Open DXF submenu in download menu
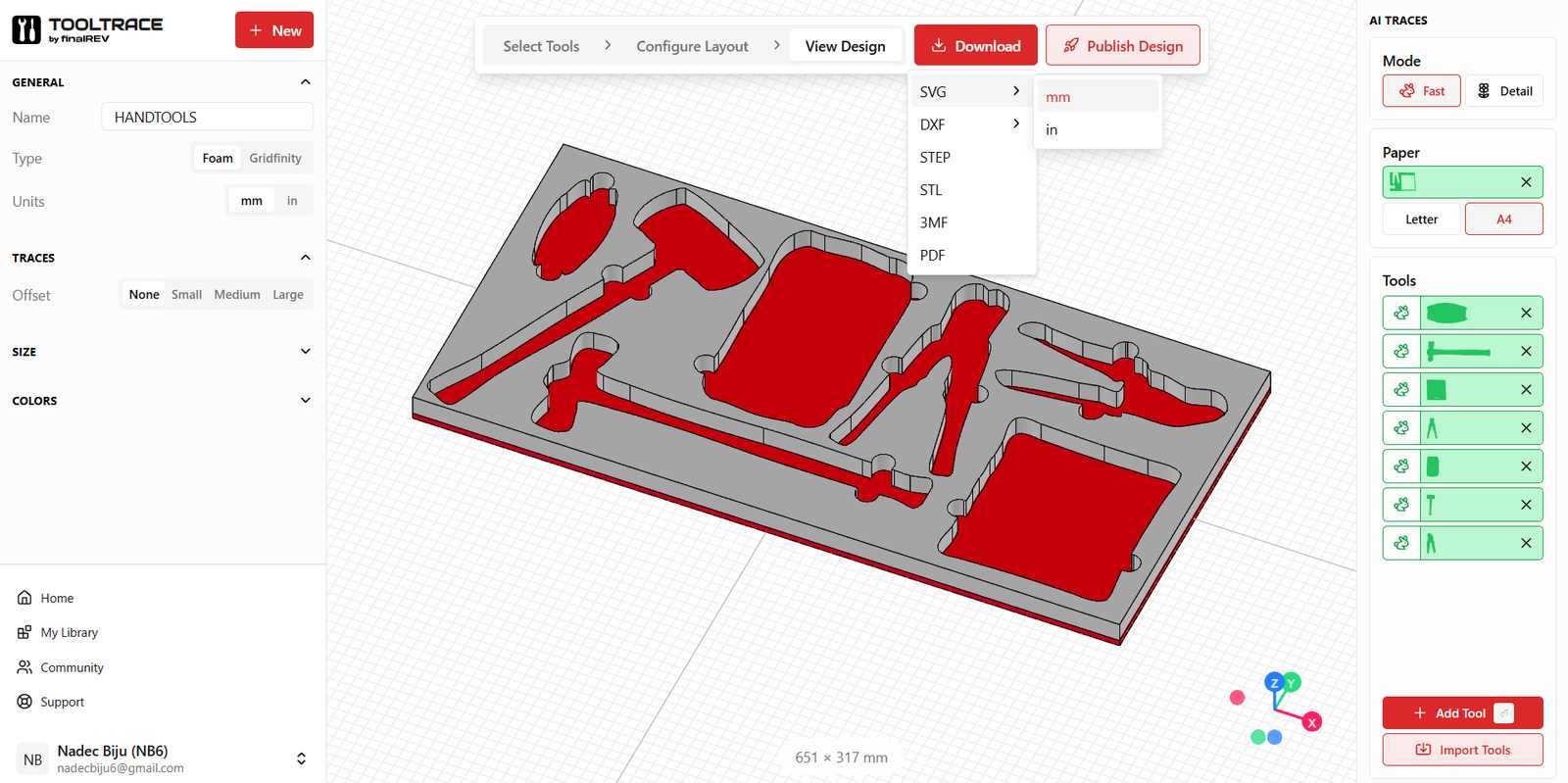This screenshot has width=1568, height=783. pos(971,124)
